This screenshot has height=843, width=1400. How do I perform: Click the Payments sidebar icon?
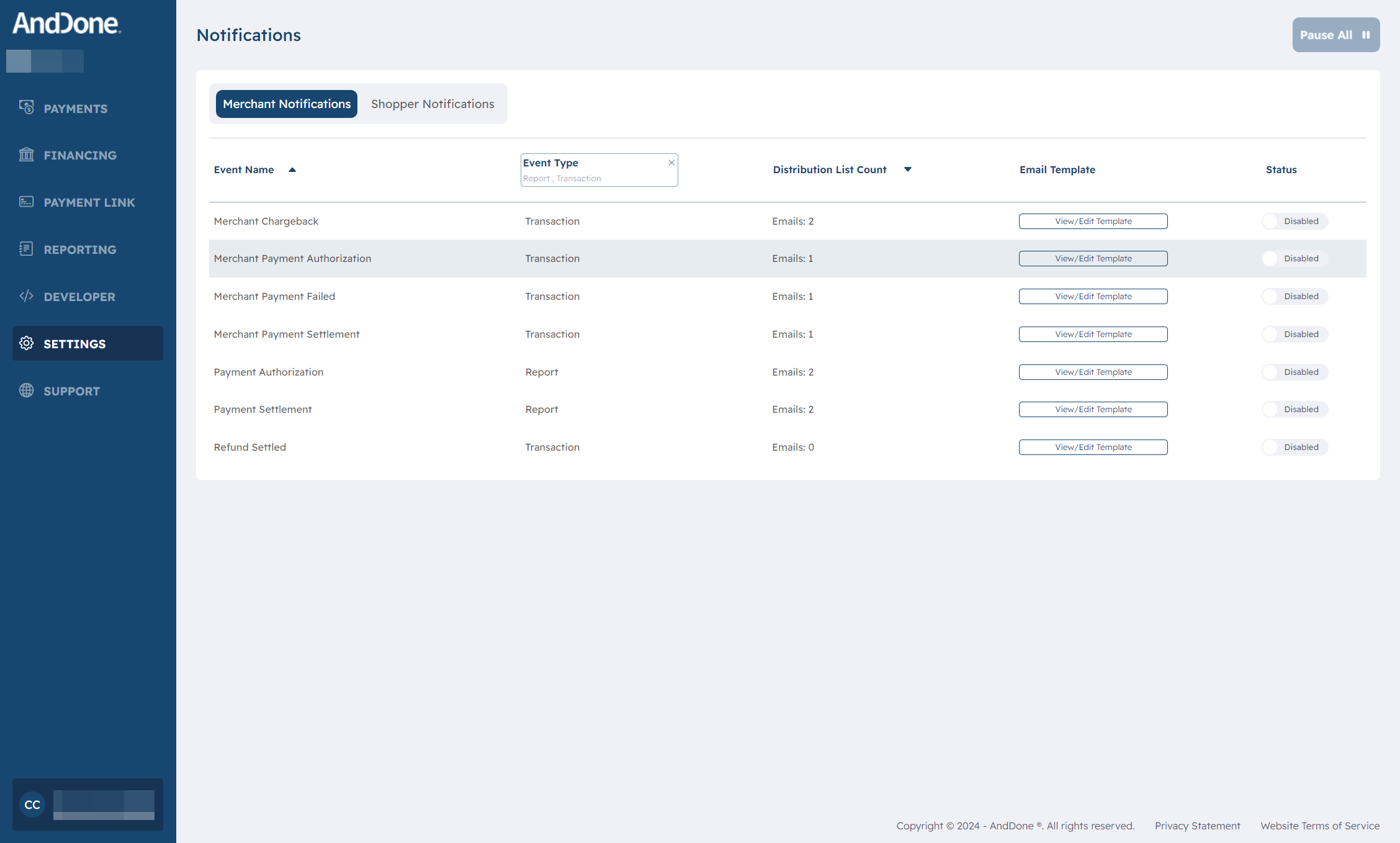tap(26, 108)
